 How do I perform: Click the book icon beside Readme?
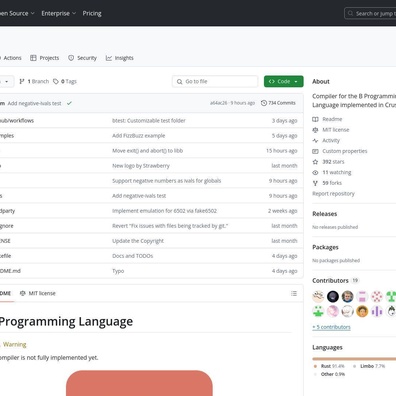315,119
